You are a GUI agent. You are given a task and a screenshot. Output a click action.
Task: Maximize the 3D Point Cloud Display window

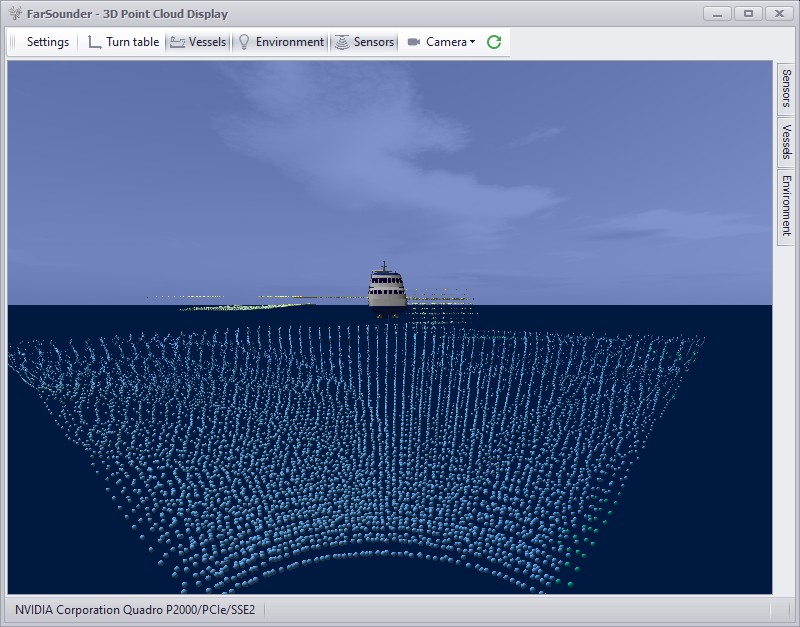coord(747,13)
